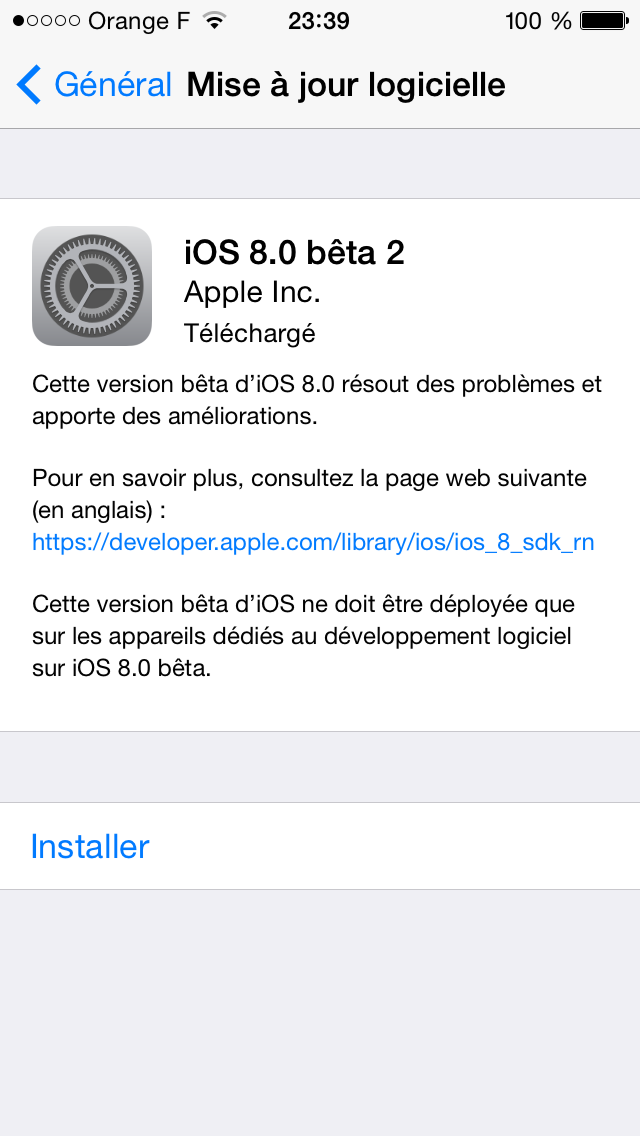Tap the 100 % battery percentage
This screenshot has height=1136, width=640.
click(539, 21)
